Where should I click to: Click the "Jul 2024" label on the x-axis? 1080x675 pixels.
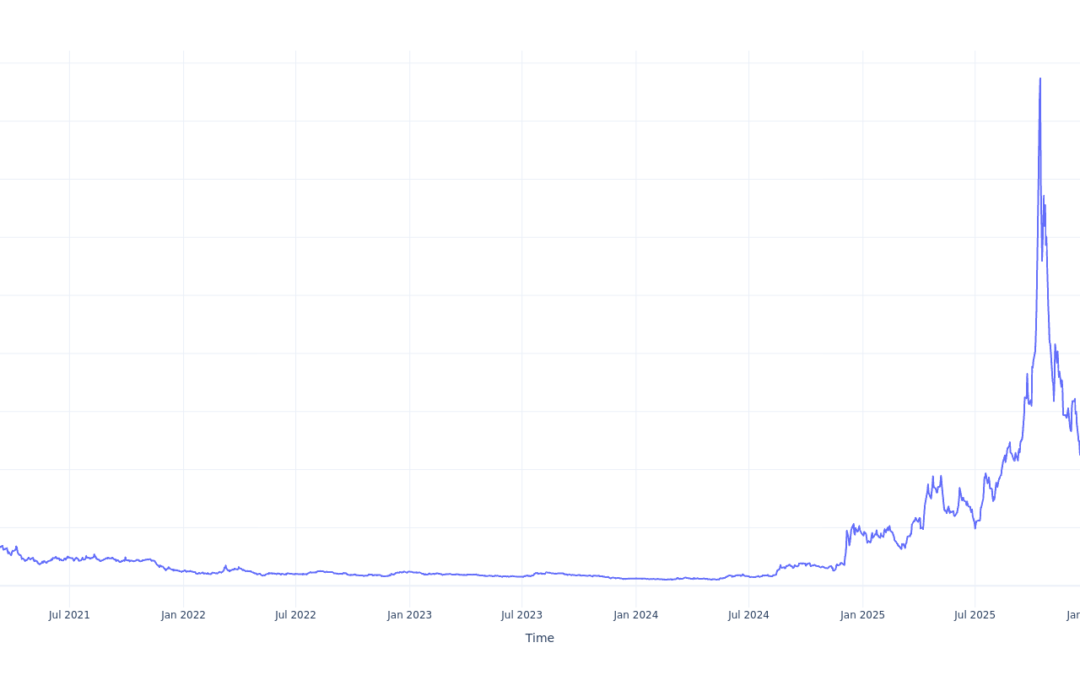[750, 615]
